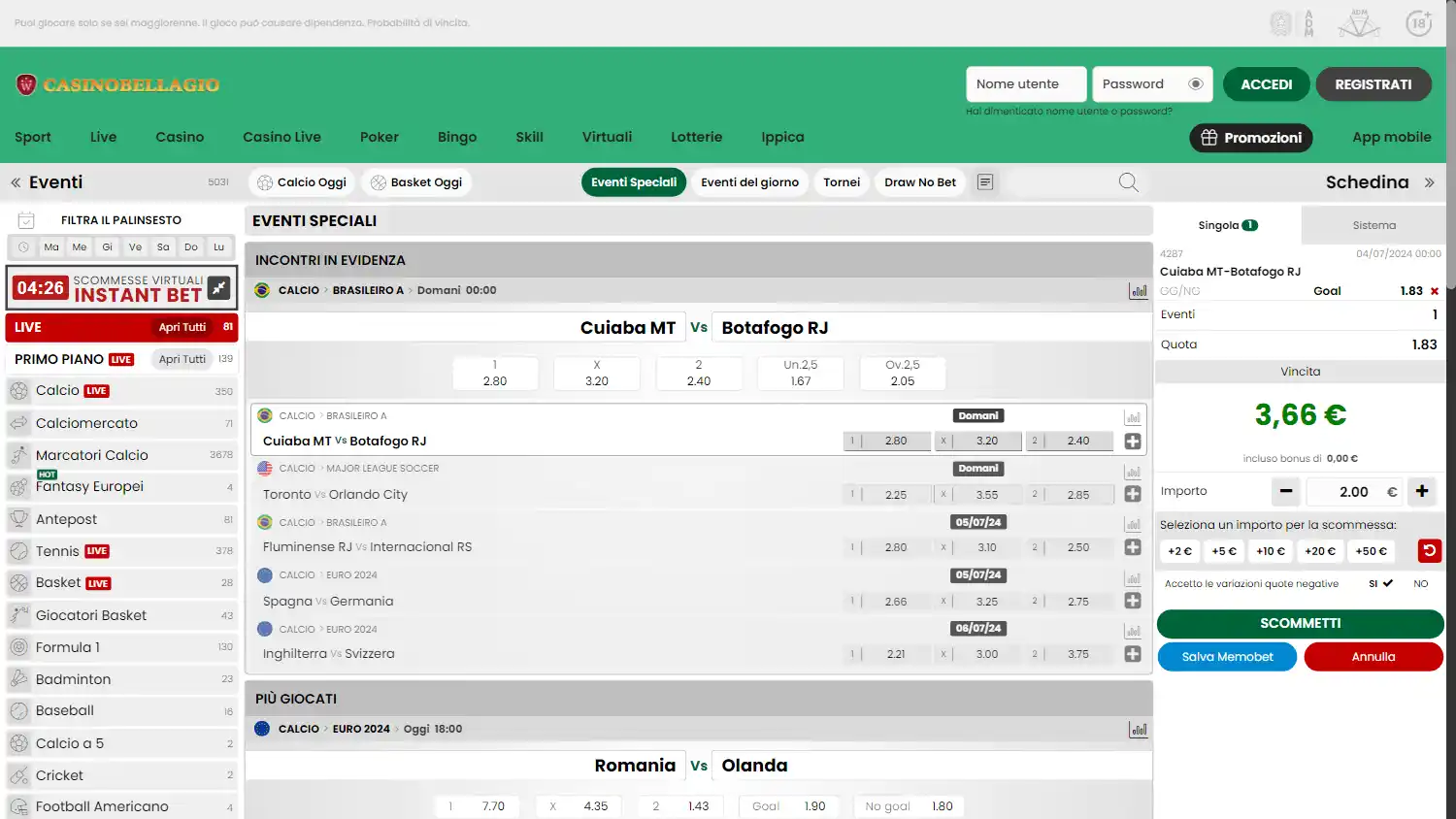Collapse the Eventi panel double-arrow
This screenshot has width=1456, height=819.
click(16, 182)
